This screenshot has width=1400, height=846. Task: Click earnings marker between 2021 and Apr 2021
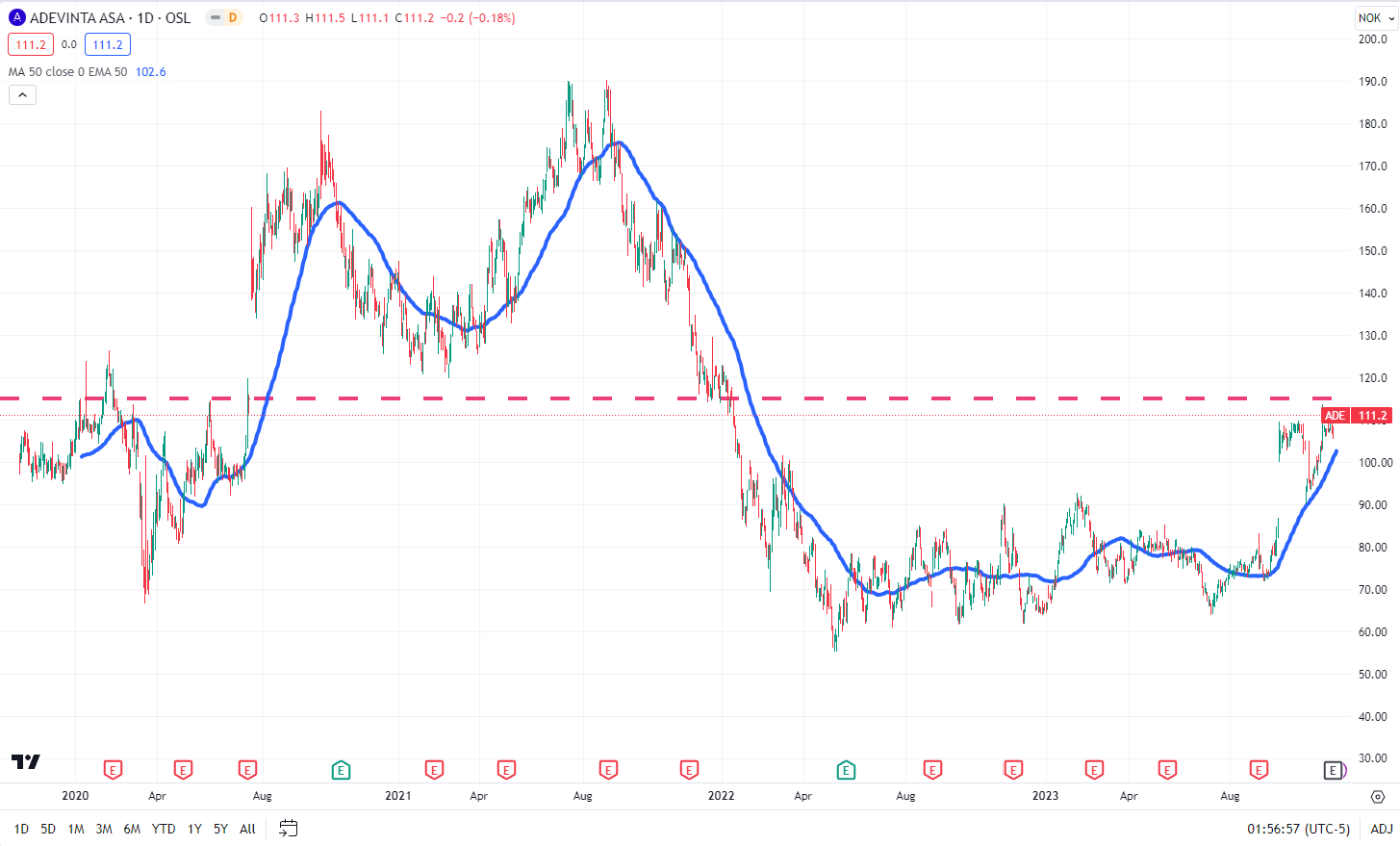(434, 770)
